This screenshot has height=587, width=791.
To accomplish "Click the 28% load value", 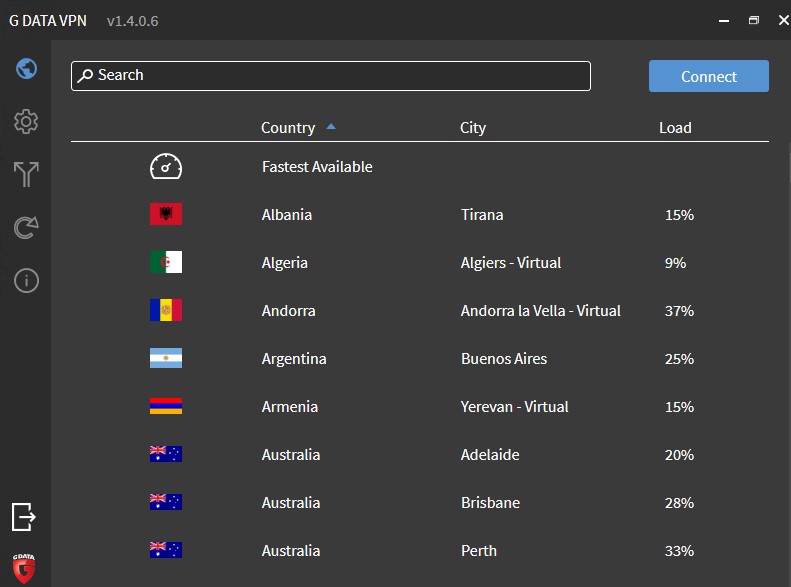I will coord(679,502).
